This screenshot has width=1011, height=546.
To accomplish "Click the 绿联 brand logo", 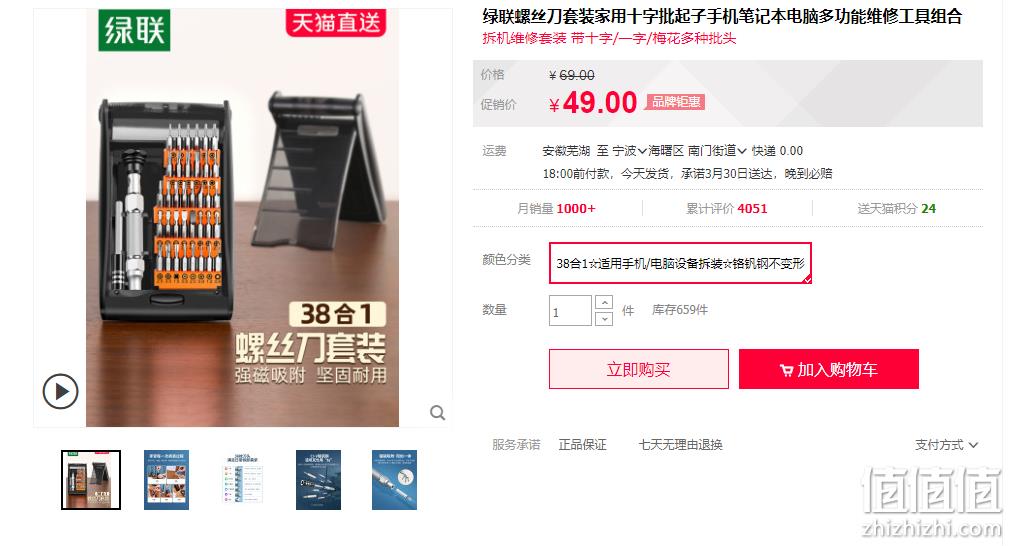I will click(134, 30).
